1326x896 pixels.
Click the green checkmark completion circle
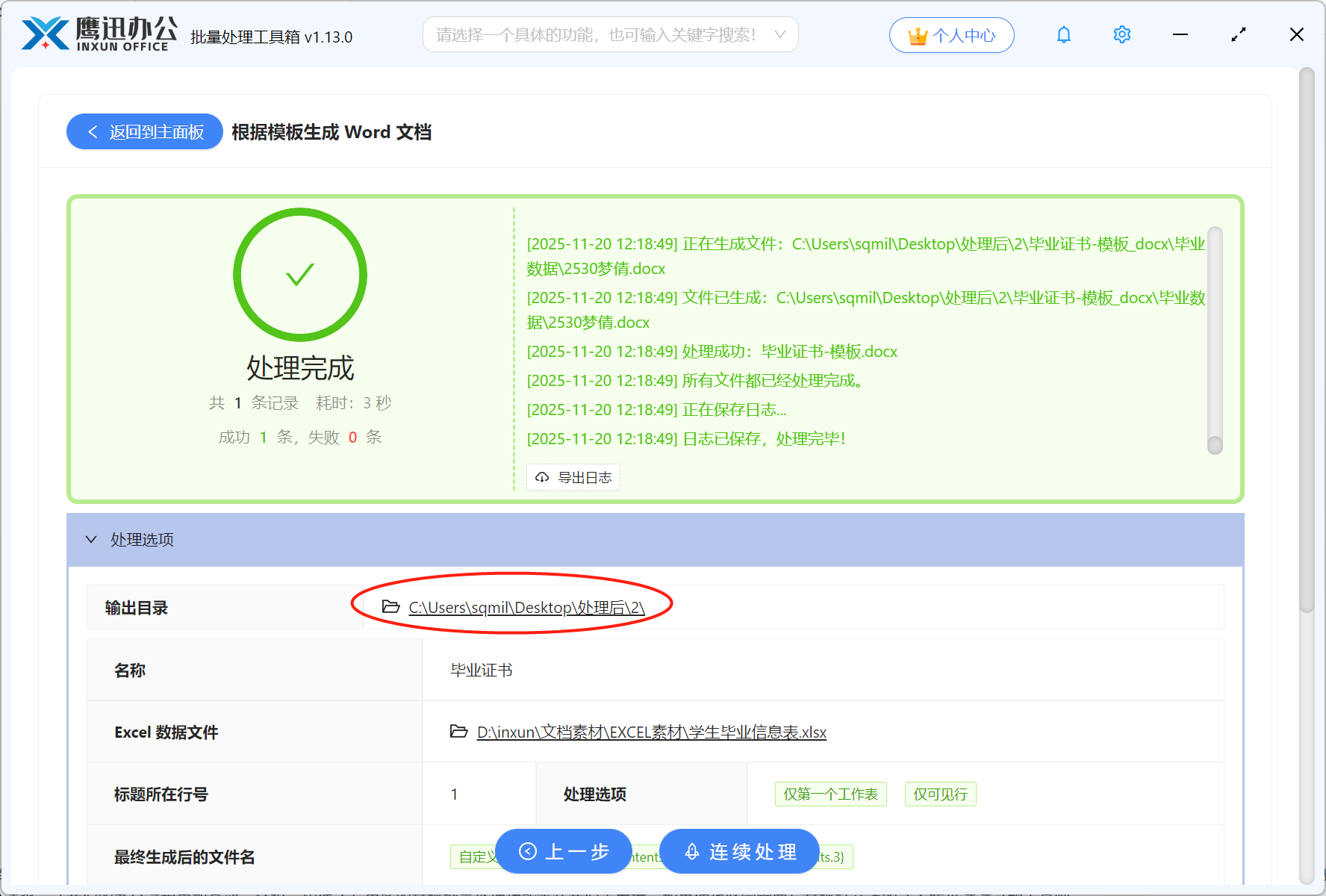(300, 274)
